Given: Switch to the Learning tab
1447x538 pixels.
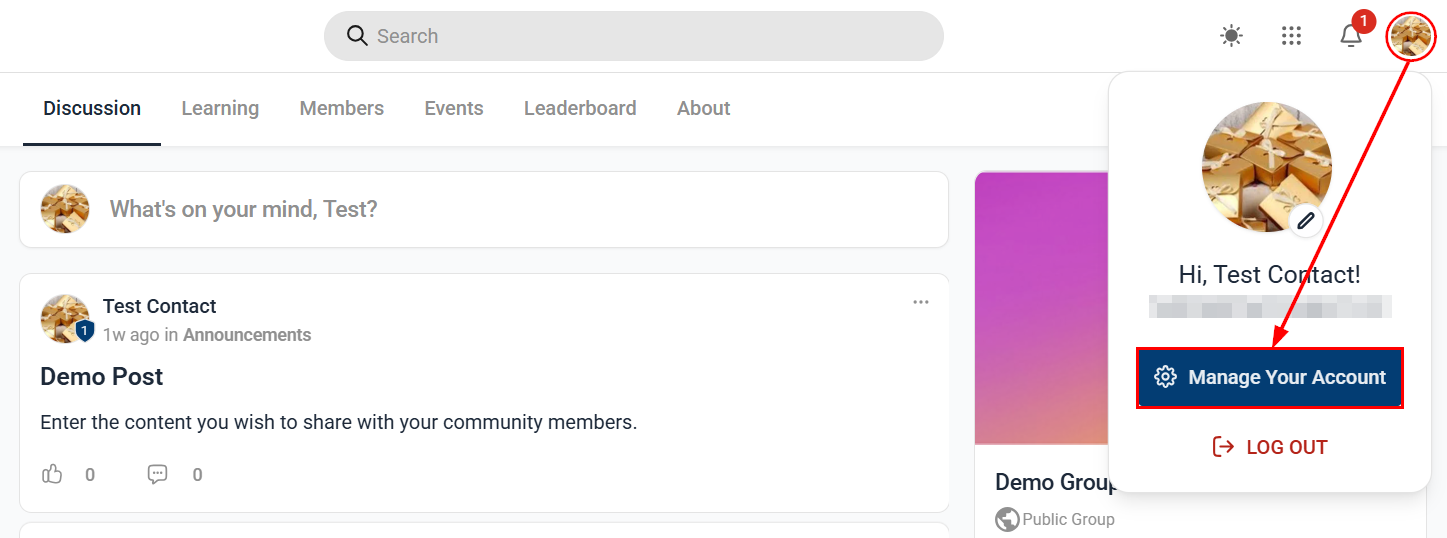Looking at the screenshot, I should (220, 108).
